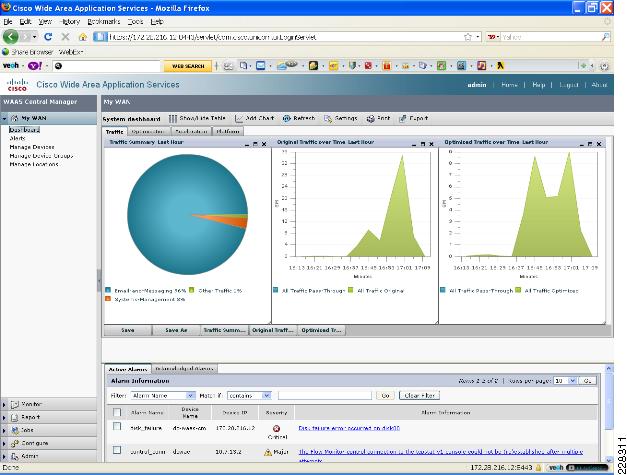
Task: Click the Clear Filter button
Action: (419, 395)
